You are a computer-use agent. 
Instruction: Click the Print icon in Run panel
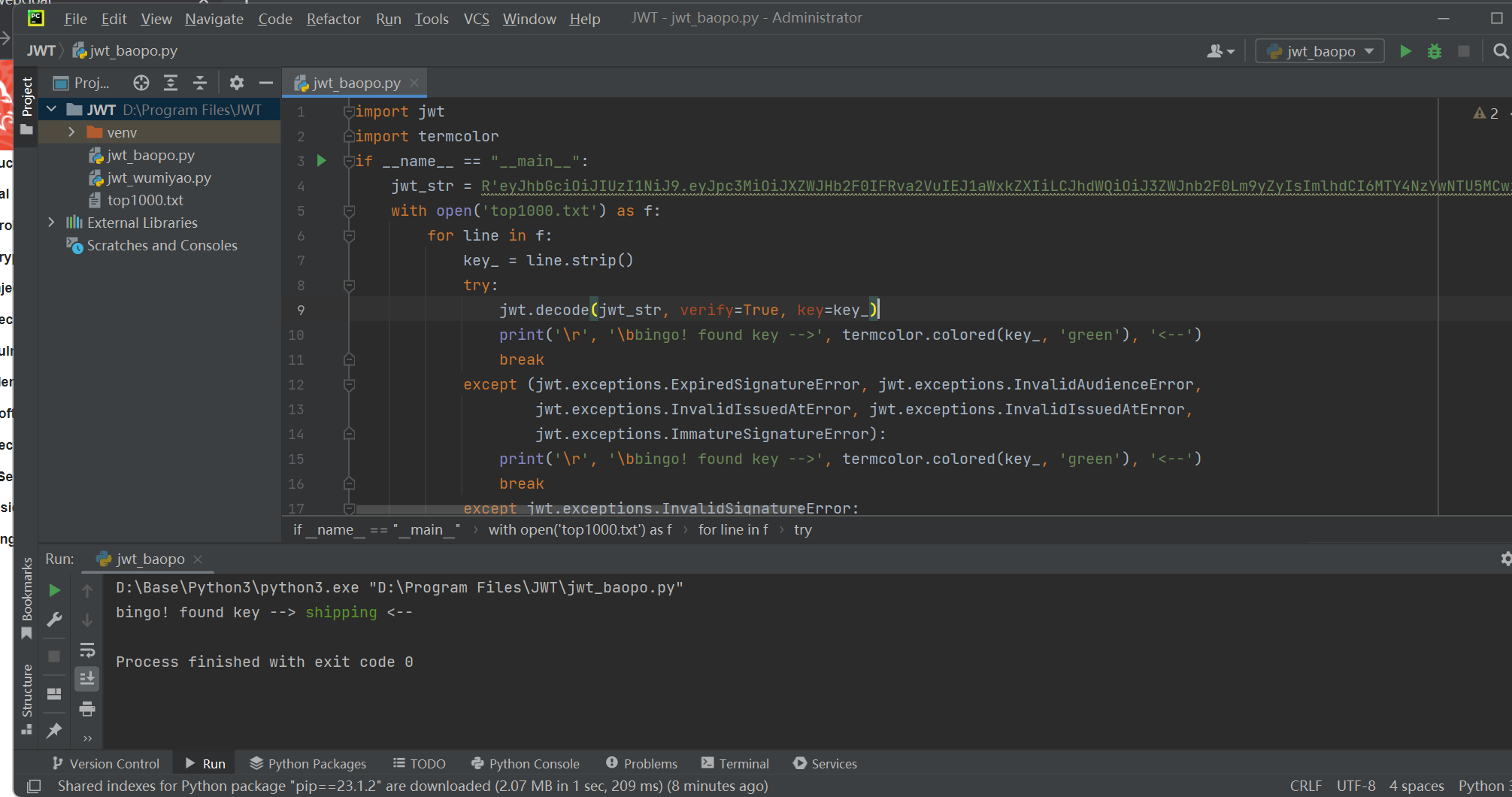(x=87, y=708)
